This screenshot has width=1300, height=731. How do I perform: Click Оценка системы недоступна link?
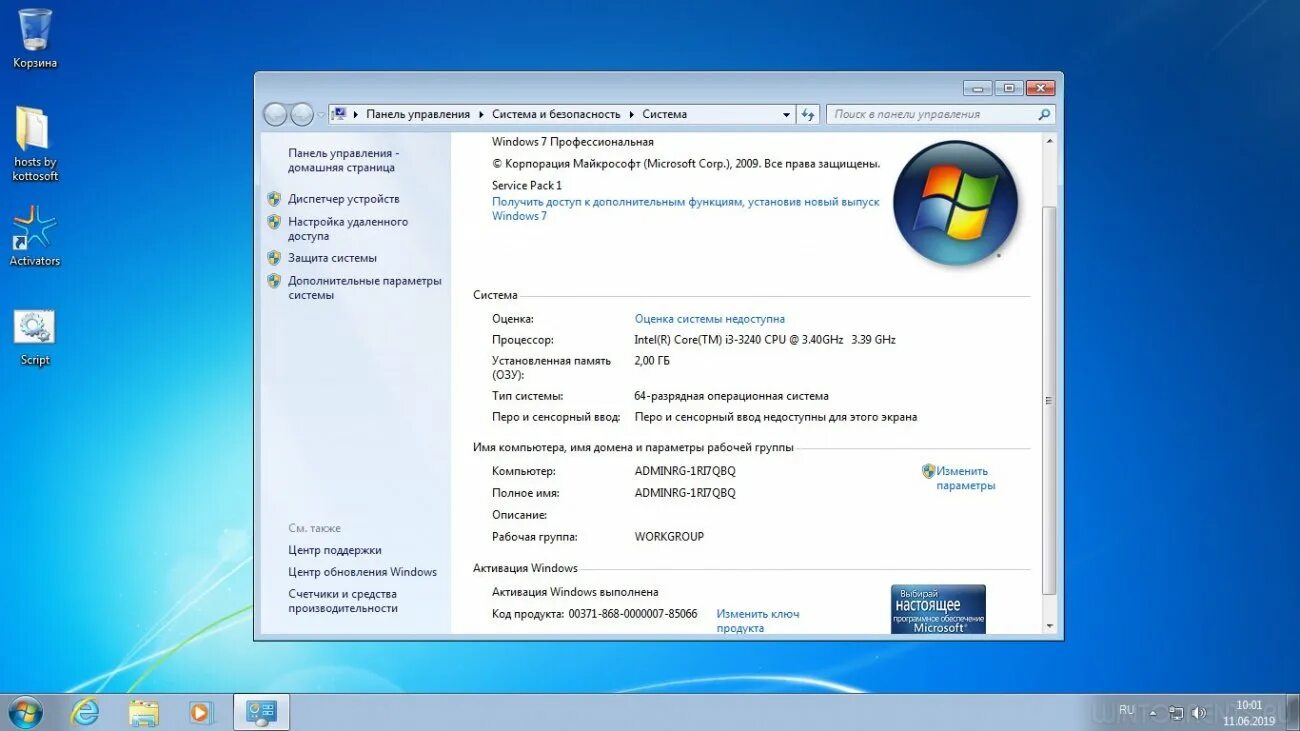709,319
